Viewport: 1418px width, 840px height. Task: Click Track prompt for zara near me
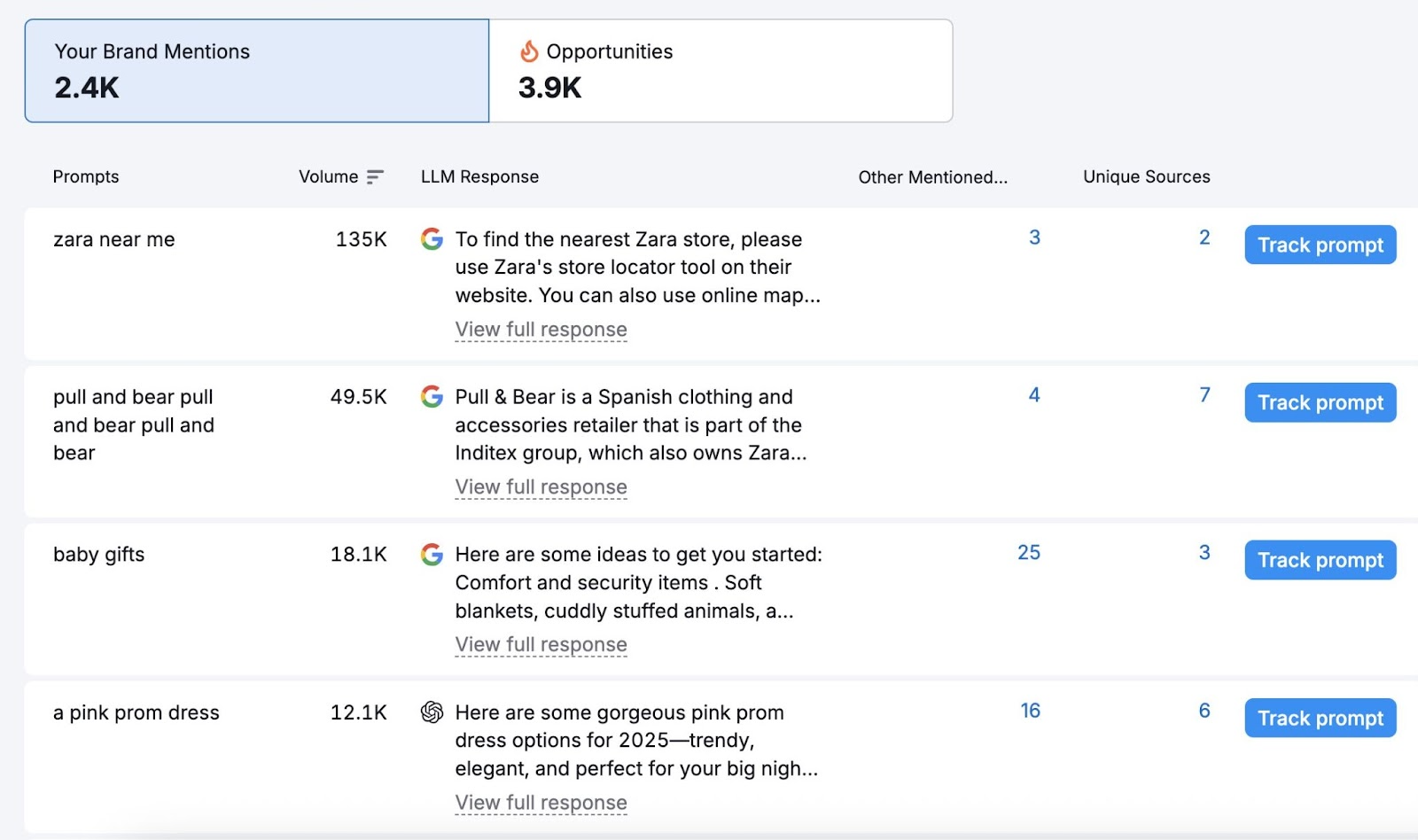point(1320,245)
